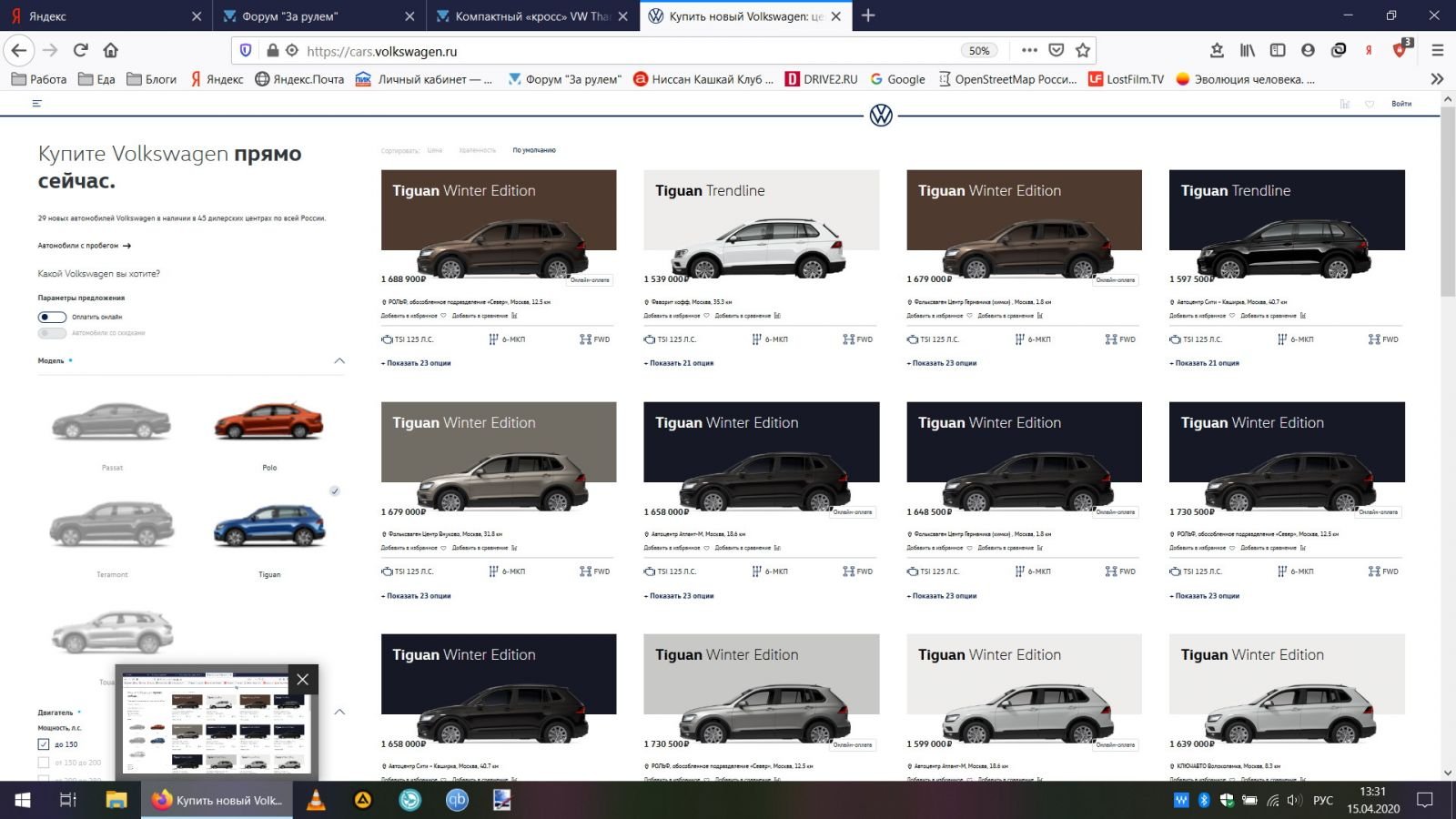Open the Firefox application menu

coord(1438,50)
